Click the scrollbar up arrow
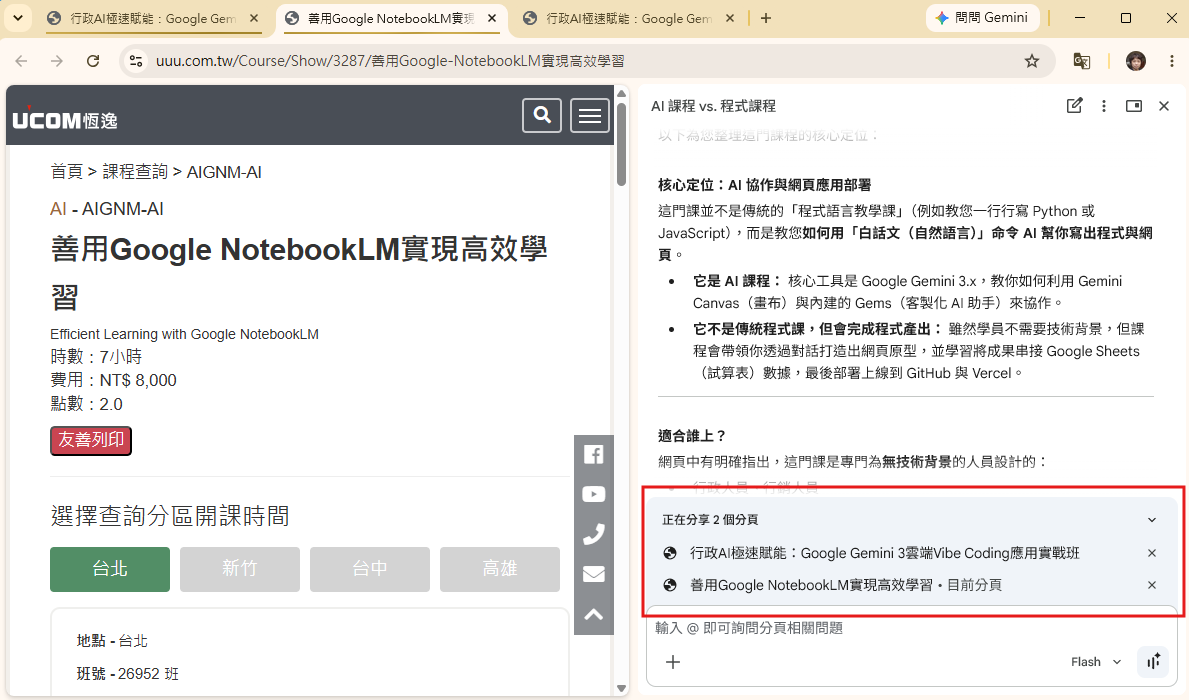Viewport: 1189px width, 700px height. point(622,93)
